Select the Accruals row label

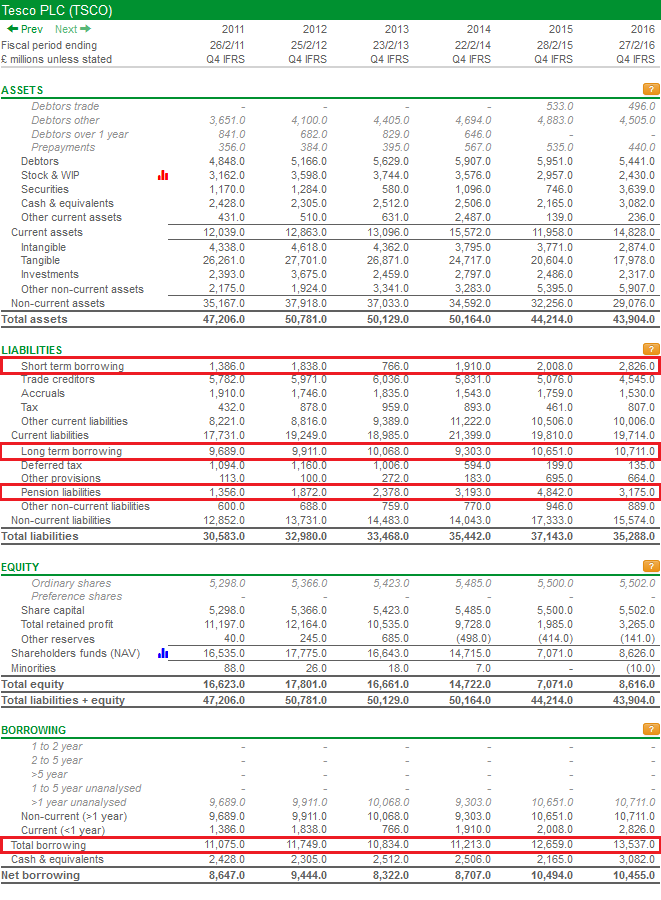coord(43,394)
